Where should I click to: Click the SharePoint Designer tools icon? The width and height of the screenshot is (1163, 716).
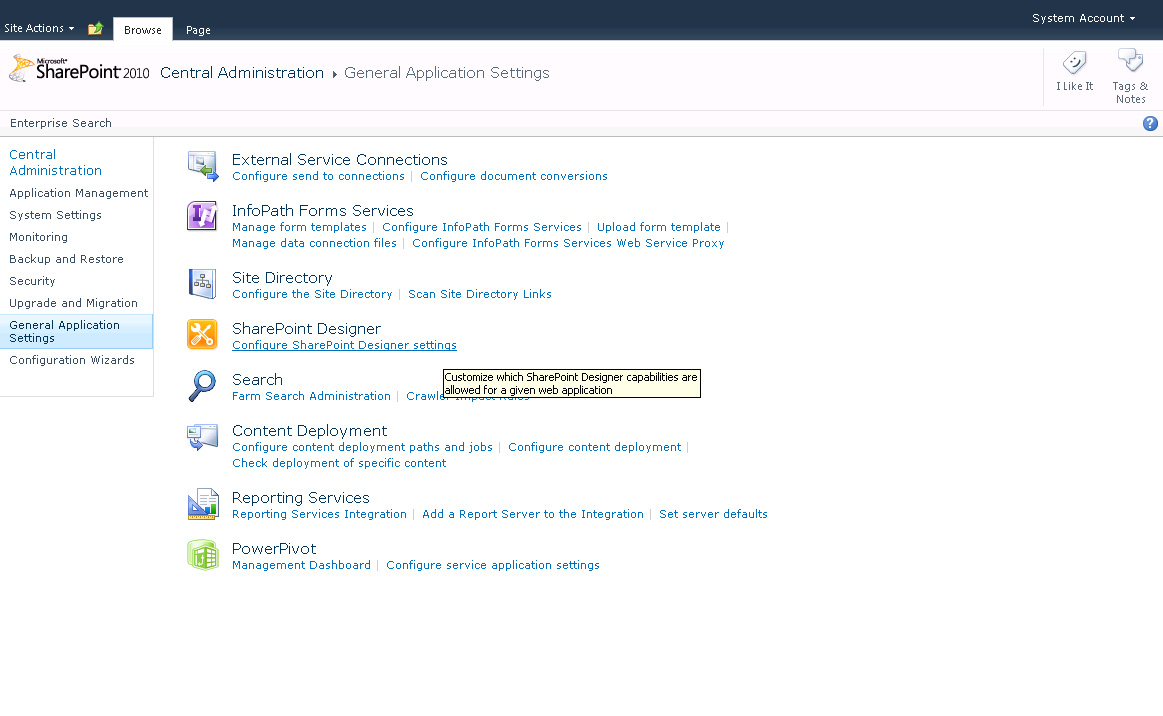coord(202,334)
